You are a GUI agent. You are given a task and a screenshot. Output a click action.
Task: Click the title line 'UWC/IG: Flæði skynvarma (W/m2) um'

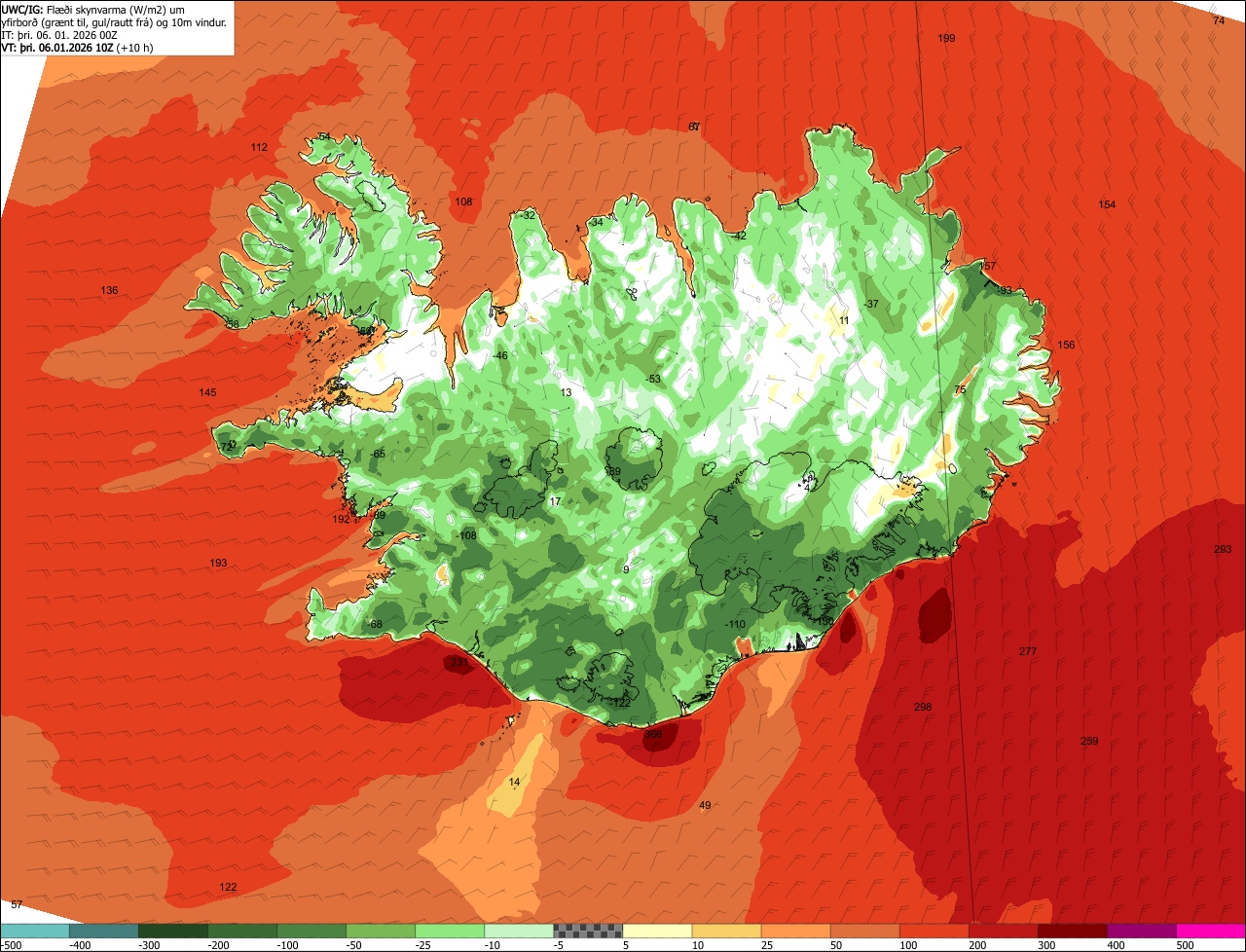click(x=93, y=9)
